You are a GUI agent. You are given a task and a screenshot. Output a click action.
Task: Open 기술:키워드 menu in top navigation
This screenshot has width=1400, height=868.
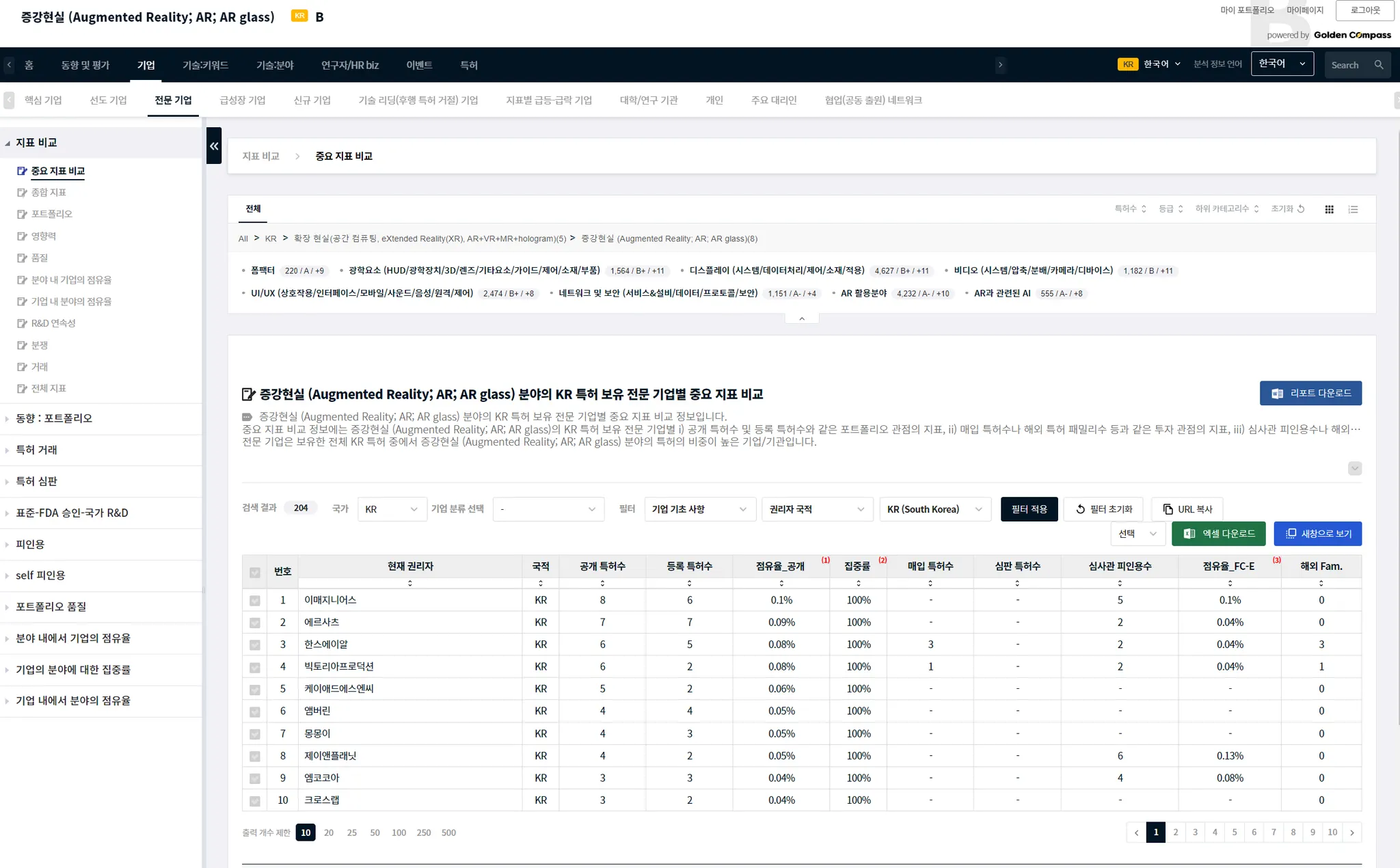pyautogui.click(x=205, y=65)
